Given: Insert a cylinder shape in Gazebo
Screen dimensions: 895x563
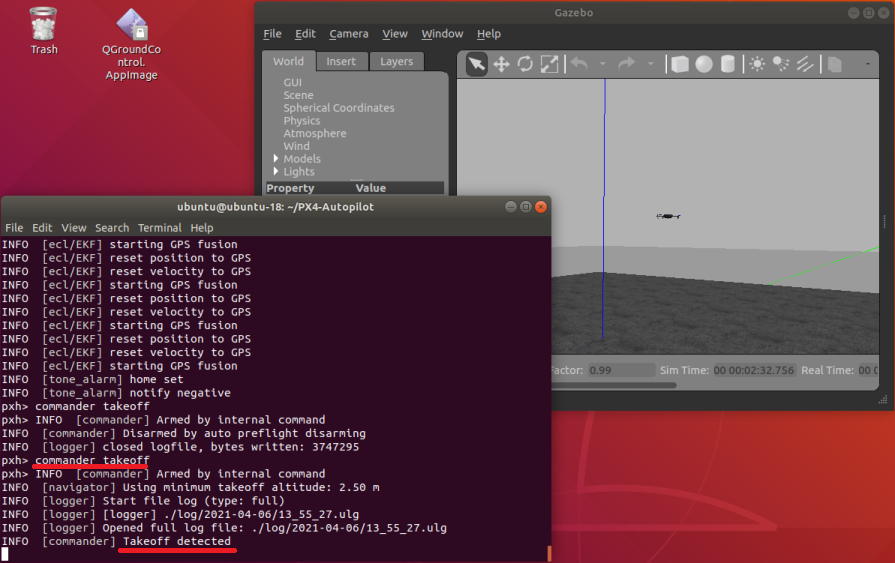Looking at the screenshot, I should tap(728, 64).
